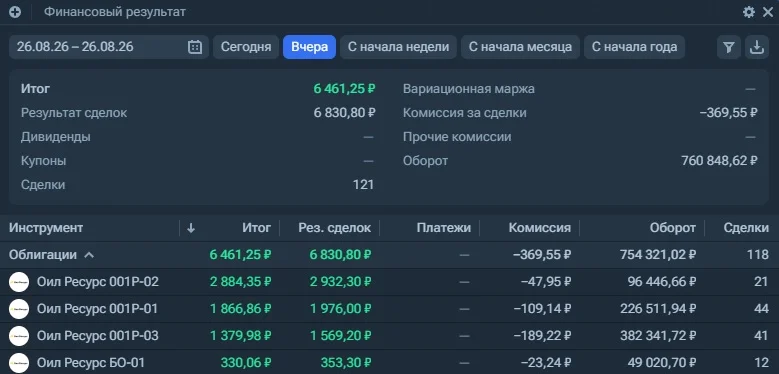Image resolution: width=779 pixels, height=374 pixels.
Task: Sort by Итог column header
Action: (256, 228)
